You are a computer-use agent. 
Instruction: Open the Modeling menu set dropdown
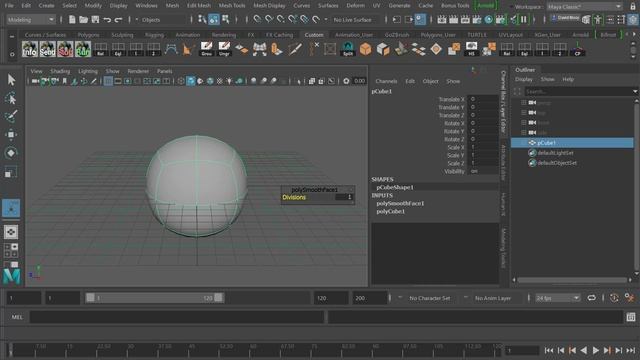pos(31,20)
